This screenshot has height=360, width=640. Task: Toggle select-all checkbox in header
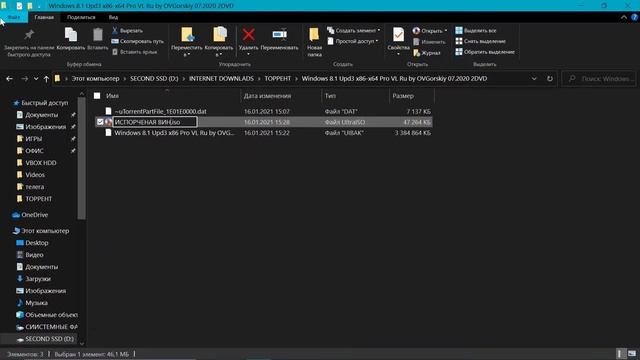click(x=97, y=96)
